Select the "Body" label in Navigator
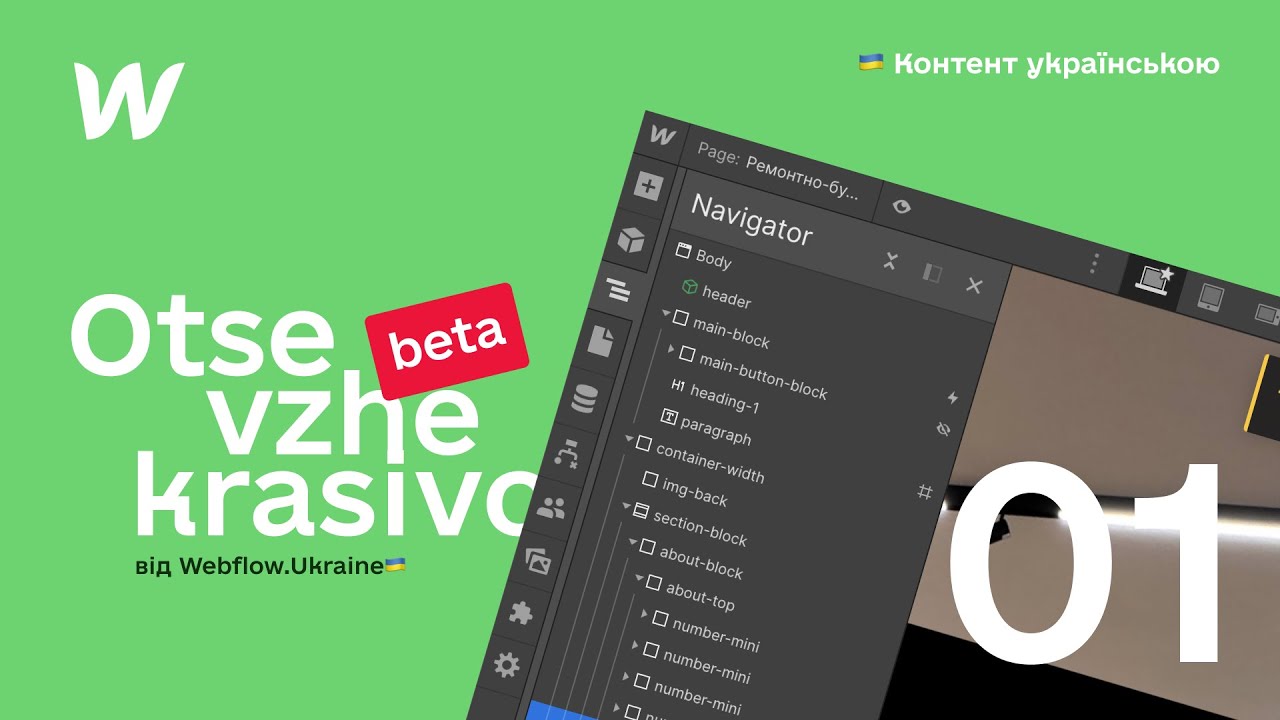Screen dimensions: 1280x720 714,259
